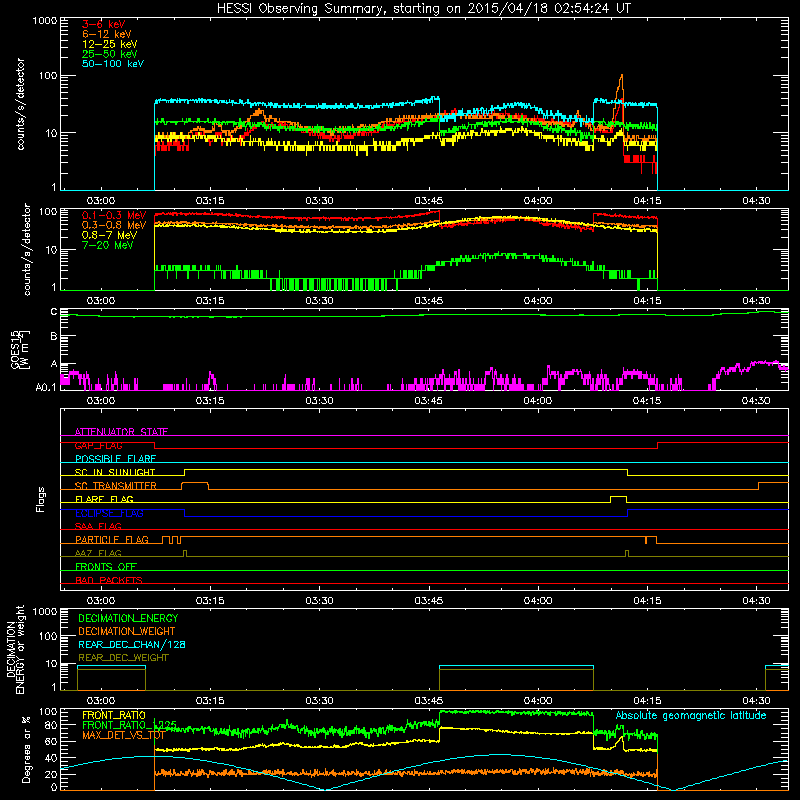Click the MAX_DET_VS_TOT legend entry
The image size is (800, 800).
point(124,736)
